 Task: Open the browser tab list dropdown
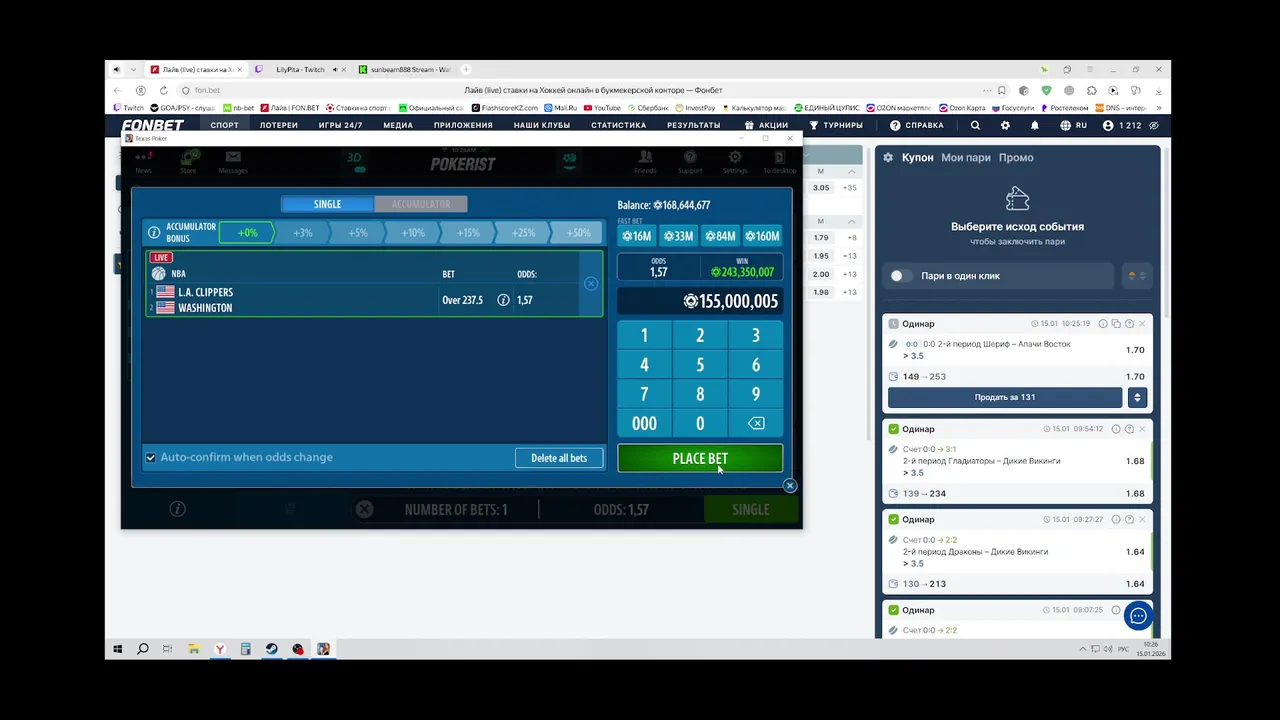coord(133,70)
